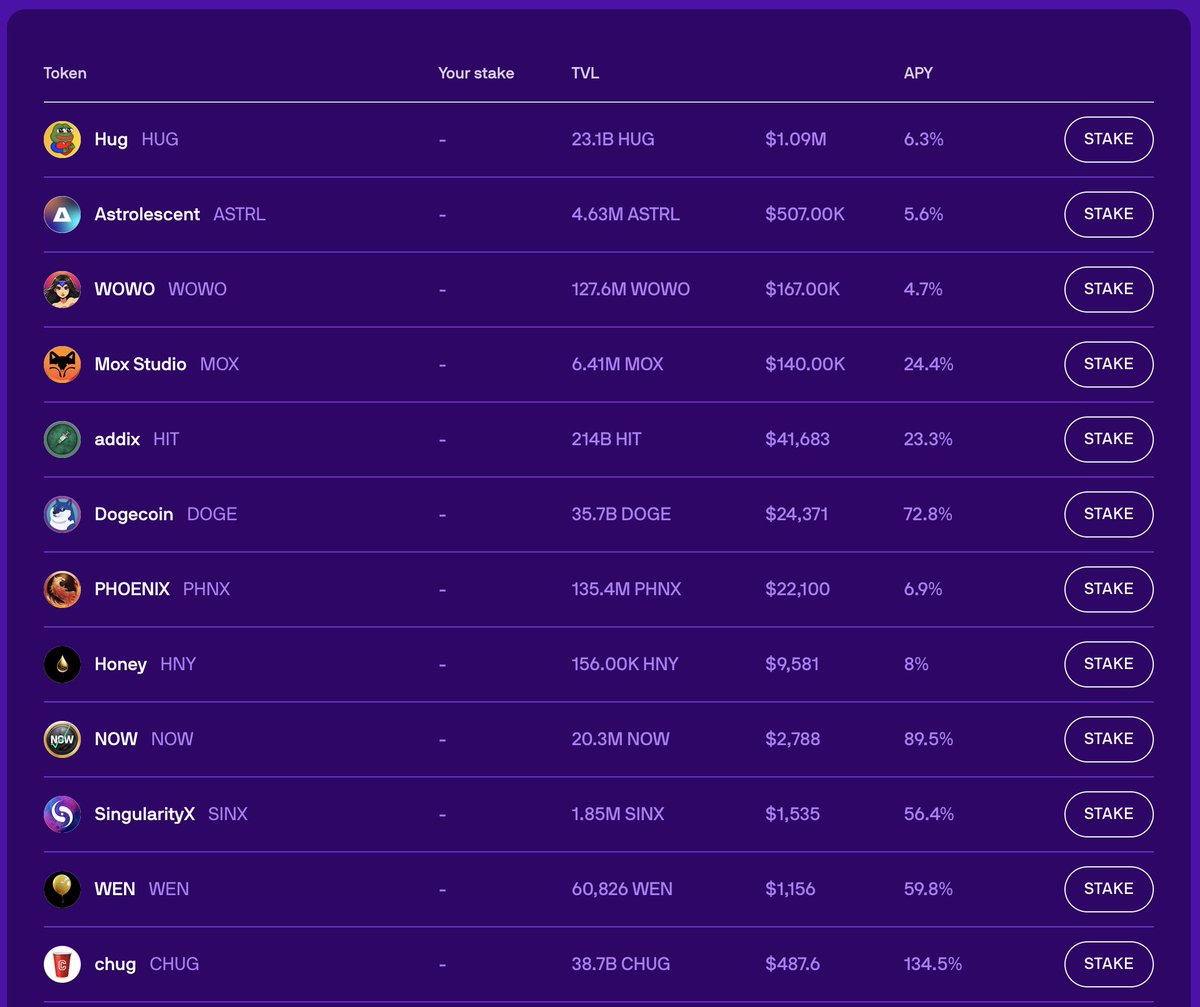Click the 127.6M WOWO amount

click(x=630, y=289)
